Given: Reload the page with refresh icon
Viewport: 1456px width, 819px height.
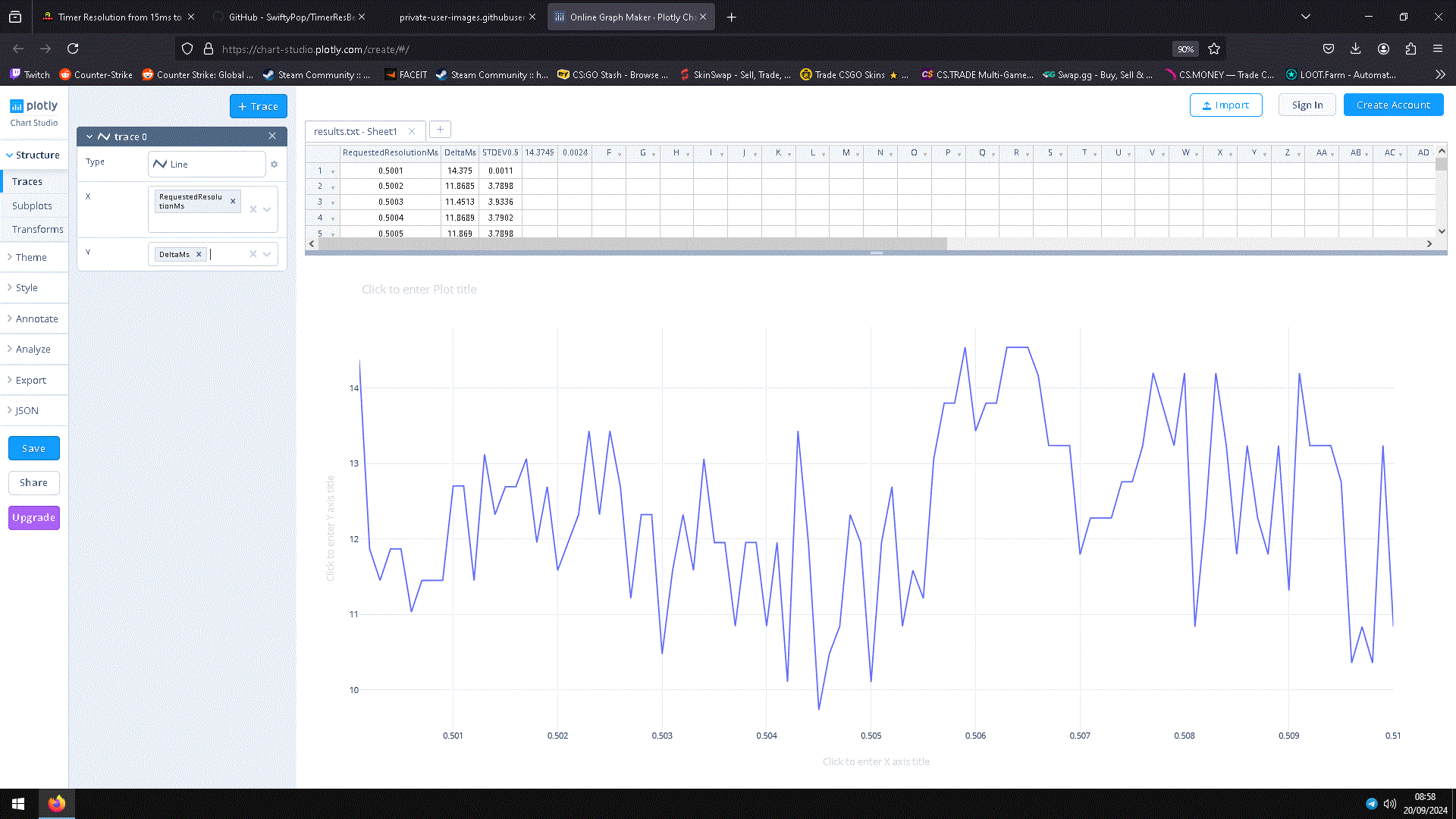Looking at the screenshot, I should 73,49.
